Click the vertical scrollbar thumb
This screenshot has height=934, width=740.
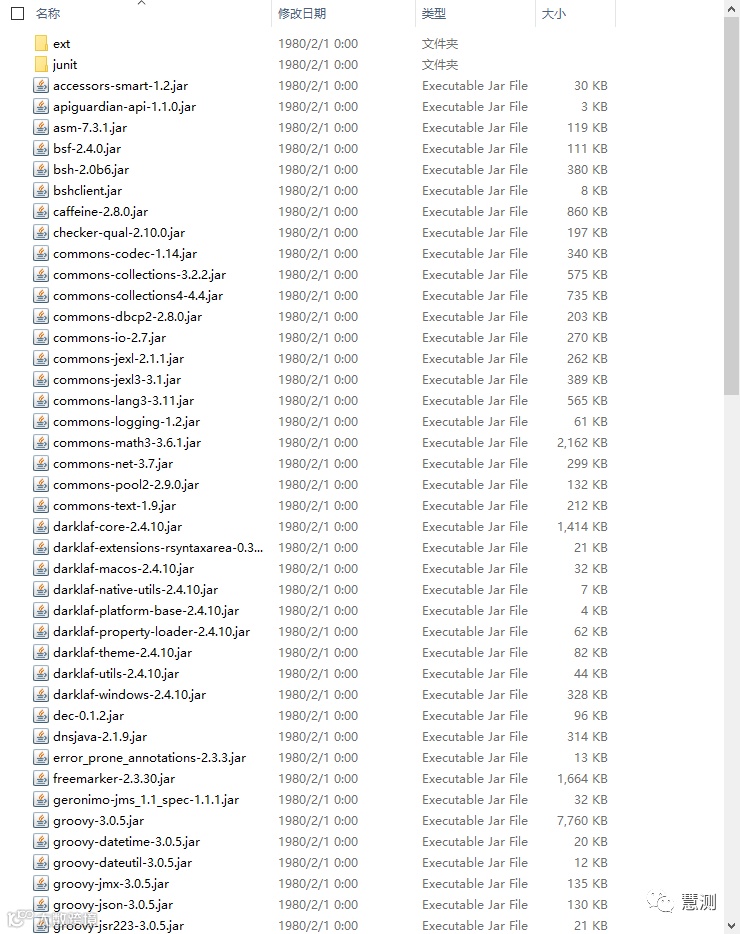click(732, 206)
